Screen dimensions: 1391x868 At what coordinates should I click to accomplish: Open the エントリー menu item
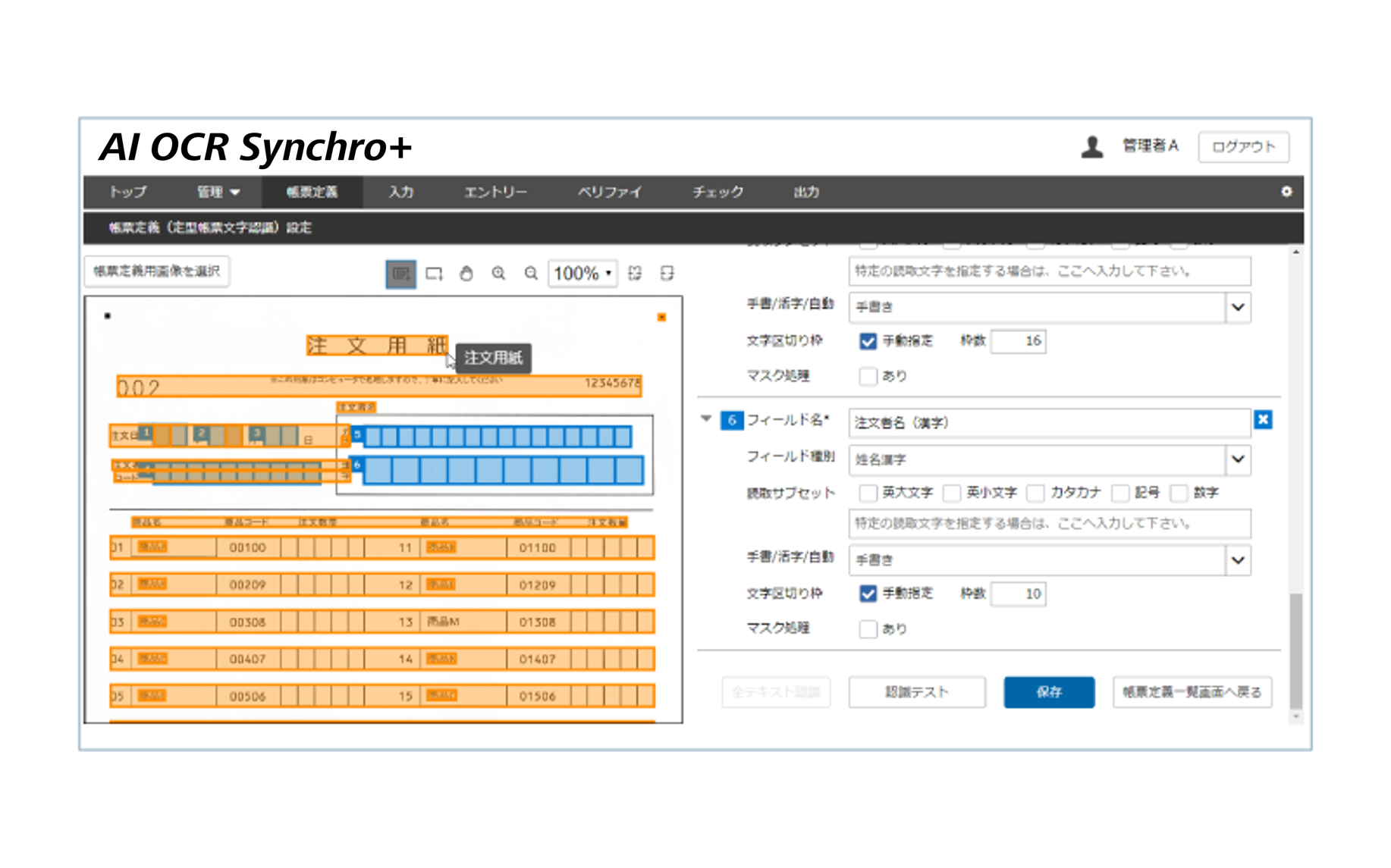495,193
